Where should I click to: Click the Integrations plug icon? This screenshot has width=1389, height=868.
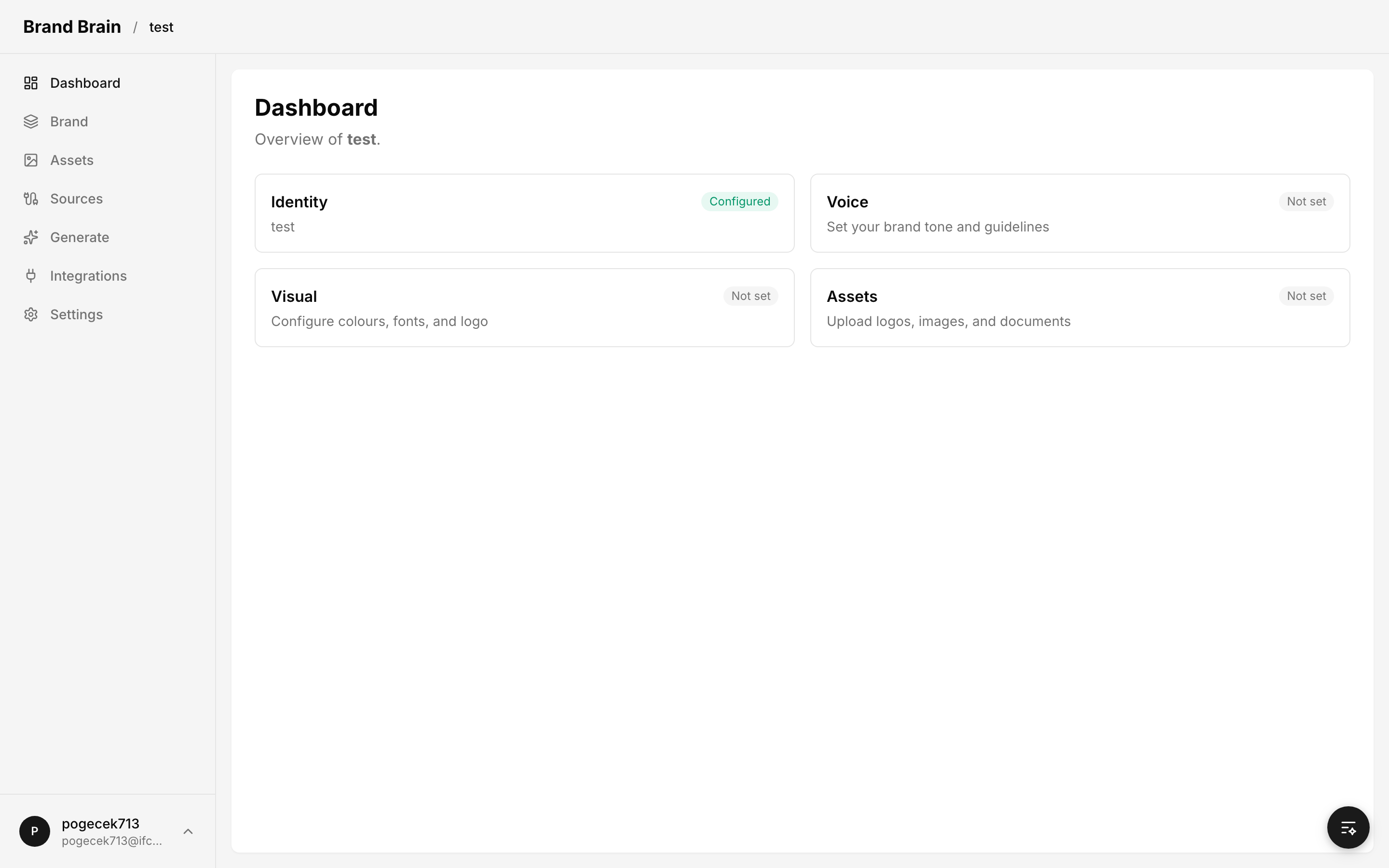click(x=31, y=275)
